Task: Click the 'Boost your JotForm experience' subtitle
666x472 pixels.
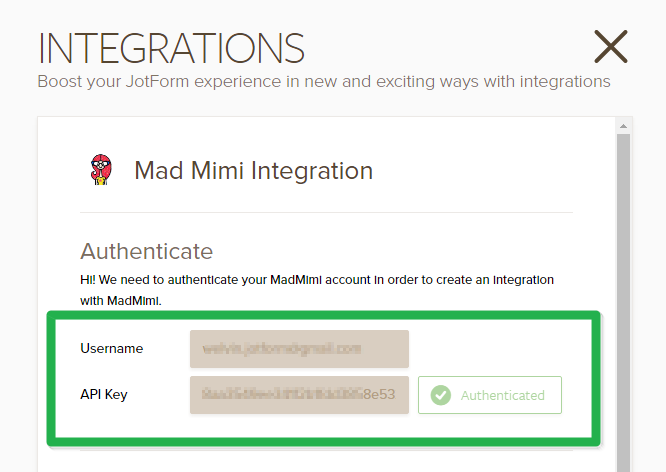Action: pos(323,81)
